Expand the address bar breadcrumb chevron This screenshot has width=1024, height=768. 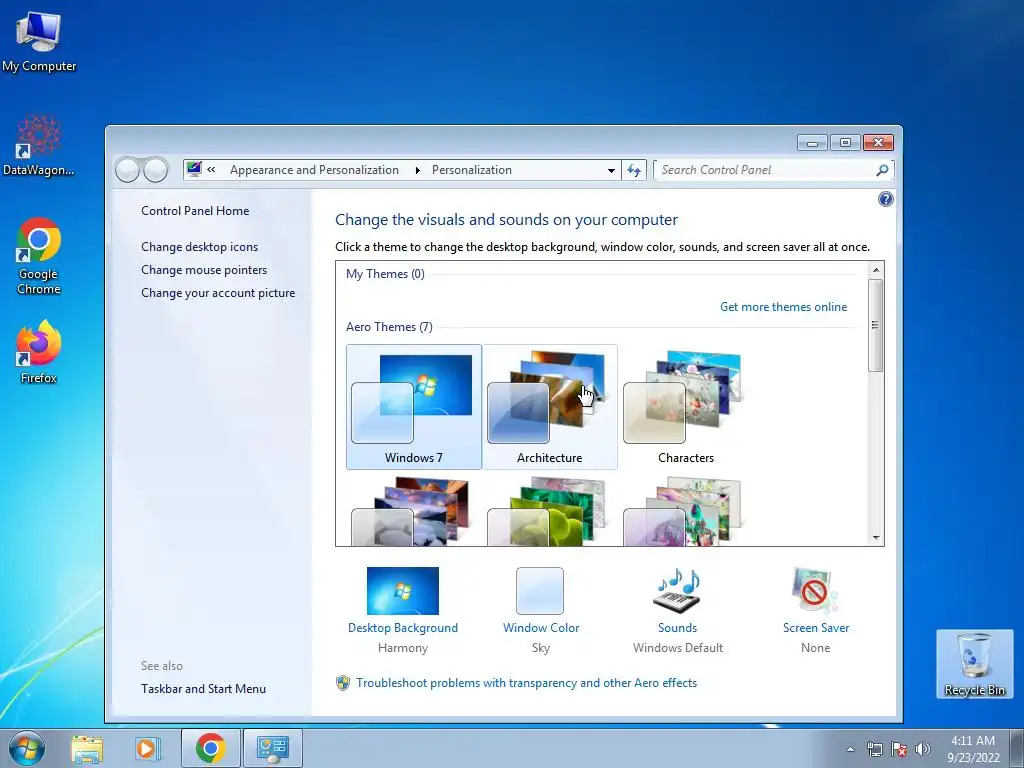click(211, 170)
